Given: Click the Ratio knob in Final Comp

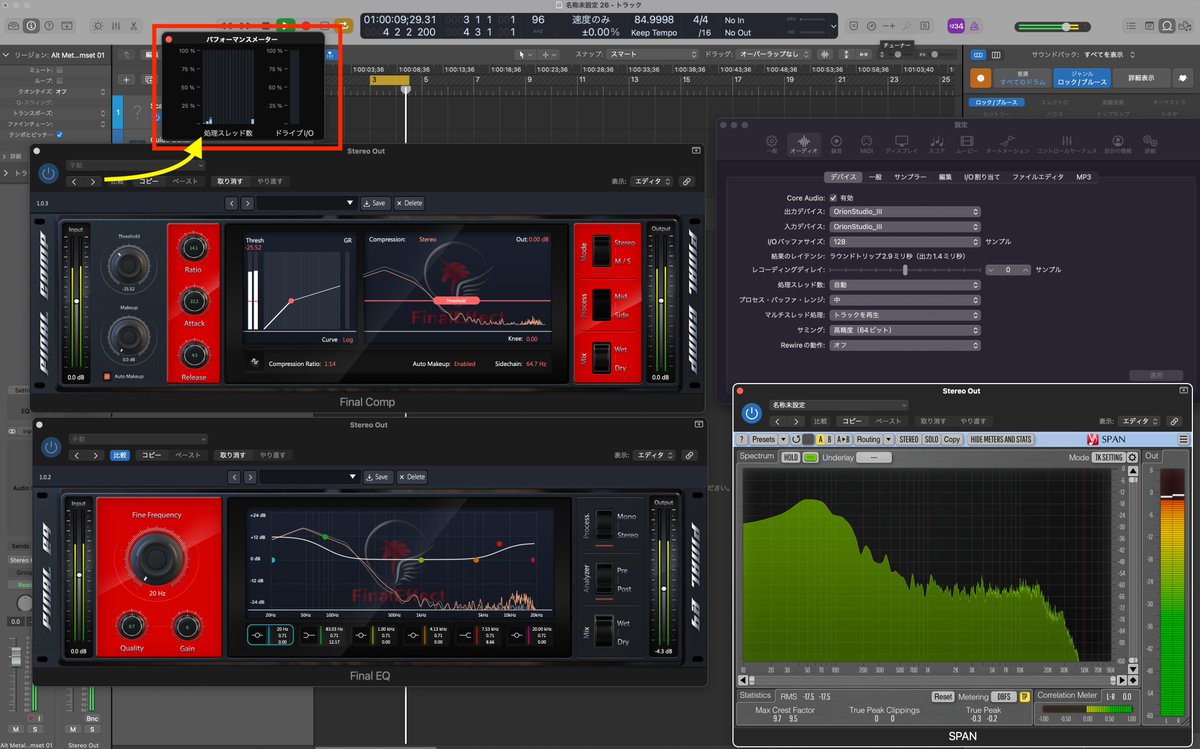Looking at the screenshot, I should point(194,246).
